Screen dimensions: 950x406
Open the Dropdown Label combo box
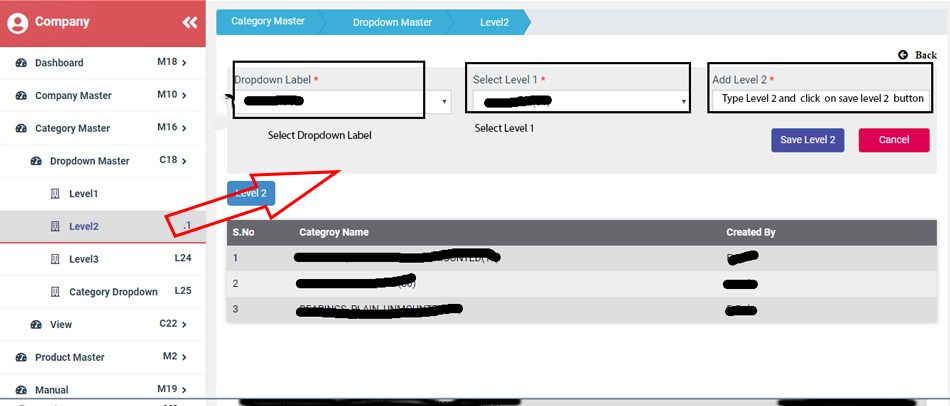tap(342, 102)
